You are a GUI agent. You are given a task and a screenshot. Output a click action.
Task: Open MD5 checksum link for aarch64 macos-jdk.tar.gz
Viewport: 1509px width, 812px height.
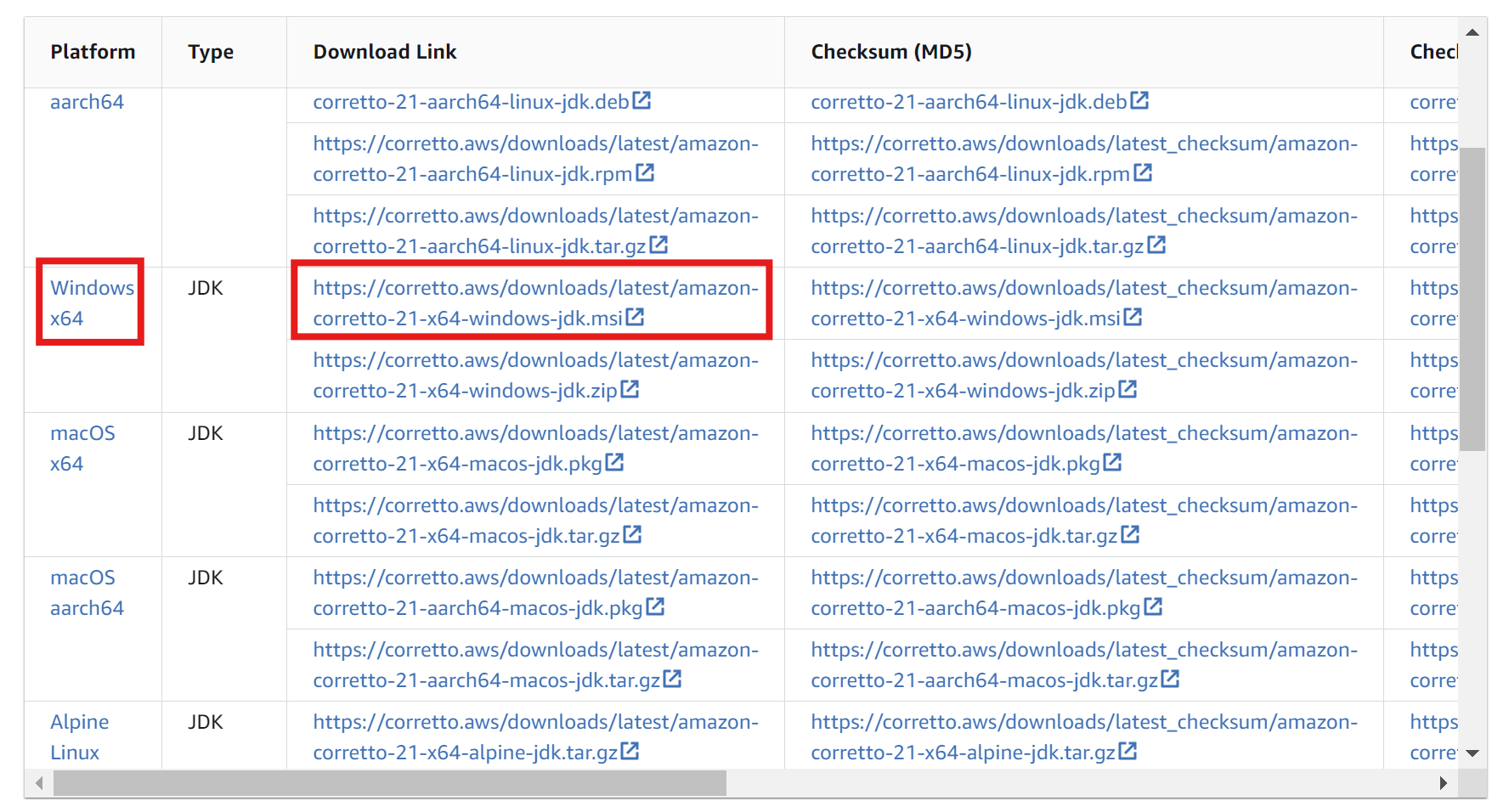1084,665
